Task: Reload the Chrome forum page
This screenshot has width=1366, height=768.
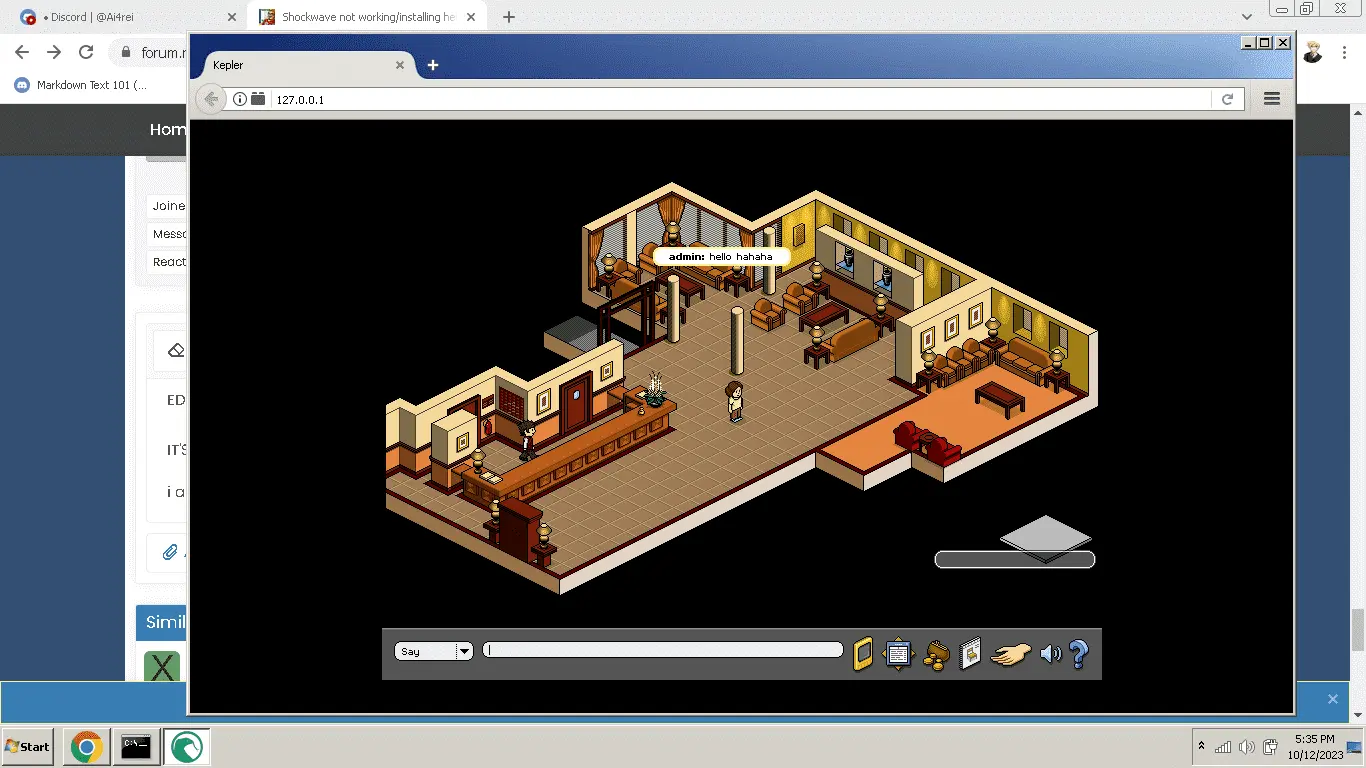Action: 86,52
